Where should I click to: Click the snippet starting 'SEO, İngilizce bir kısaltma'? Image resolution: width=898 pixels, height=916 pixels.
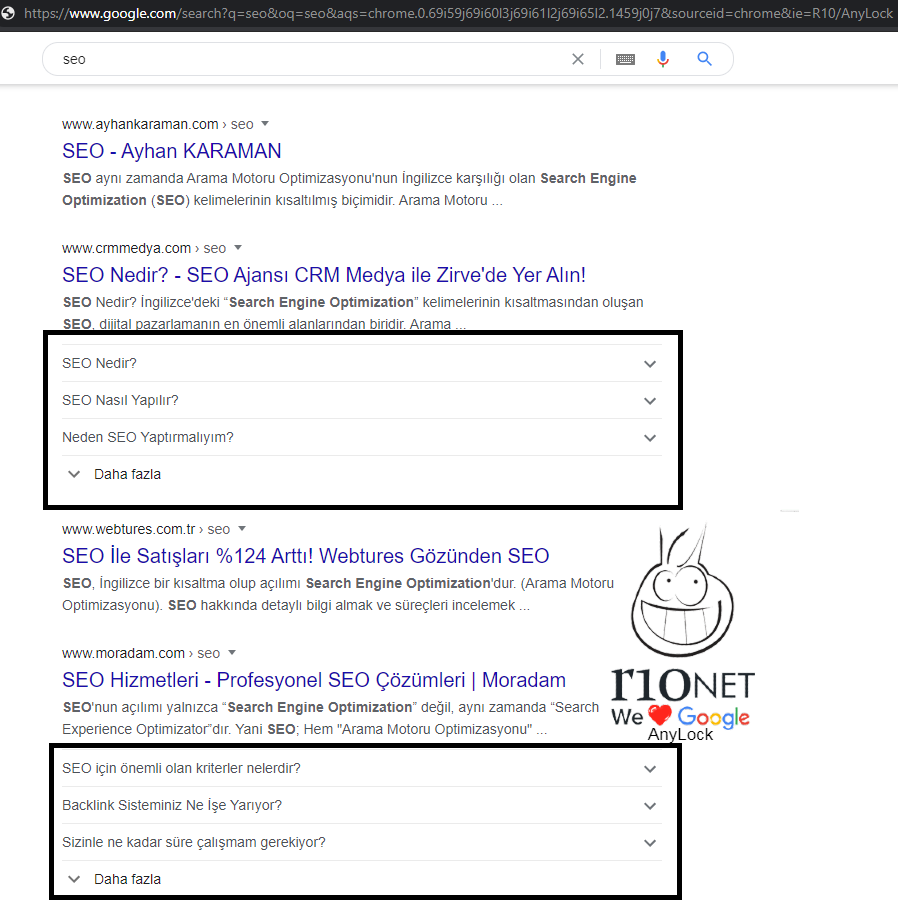[338, 594]
